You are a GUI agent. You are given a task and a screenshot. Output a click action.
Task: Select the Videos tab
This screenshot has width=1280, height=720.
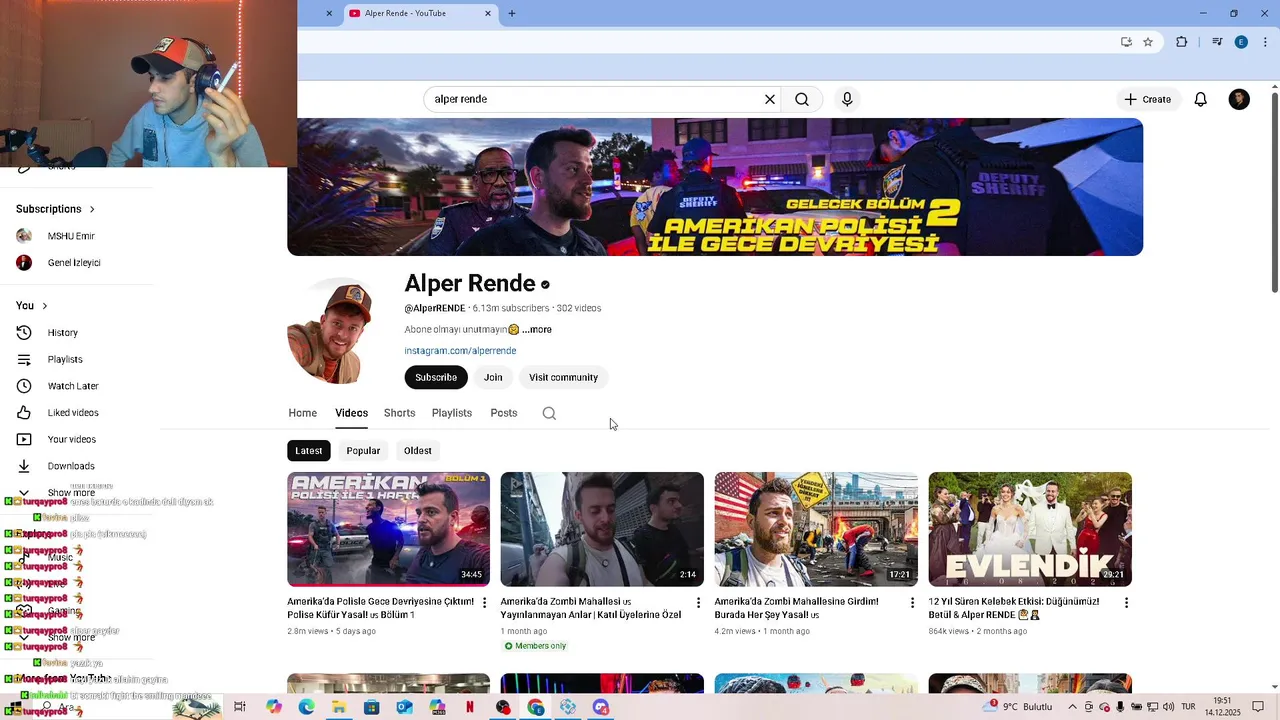pos(351,413)
